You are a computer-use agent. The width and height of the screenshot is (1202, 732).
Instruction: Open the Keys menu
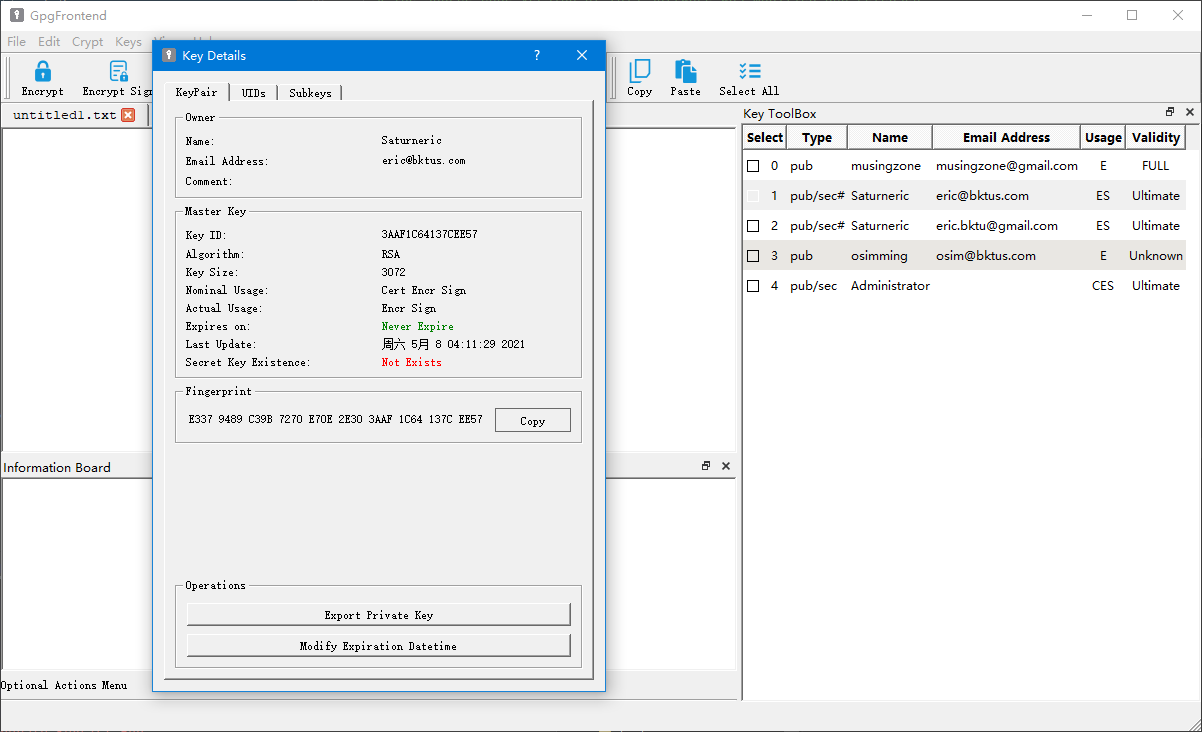(x=128, y=42)
